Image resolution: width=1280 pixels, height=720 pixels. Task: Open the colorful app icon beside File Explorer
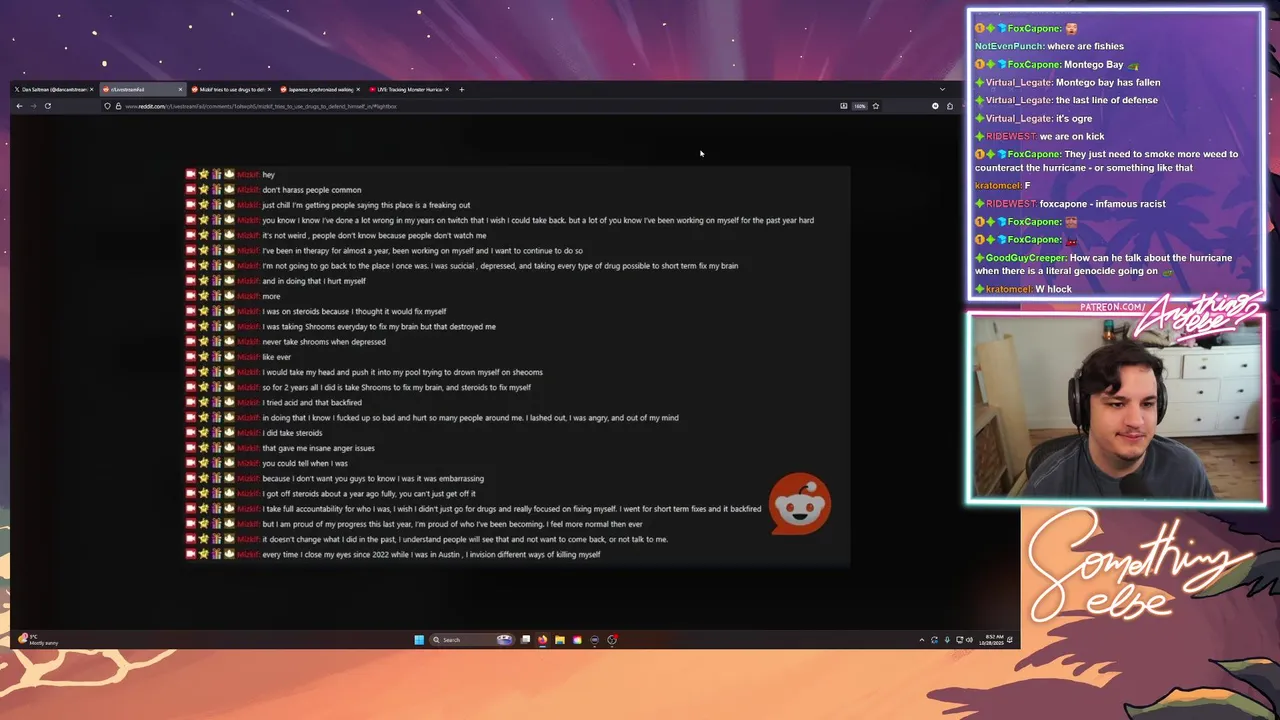point(577,640)
